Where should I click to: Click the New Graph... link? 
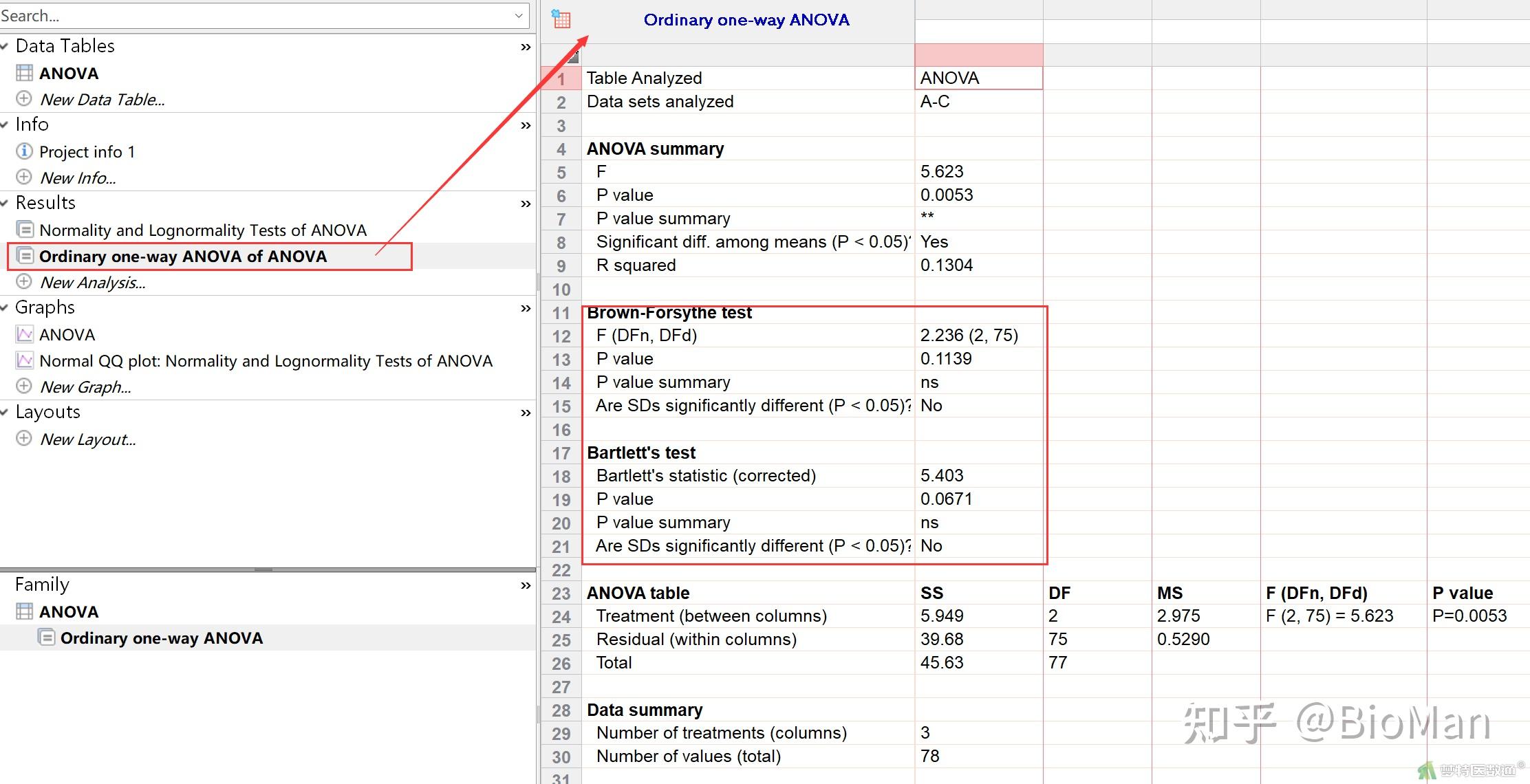[x=85, y=387]
